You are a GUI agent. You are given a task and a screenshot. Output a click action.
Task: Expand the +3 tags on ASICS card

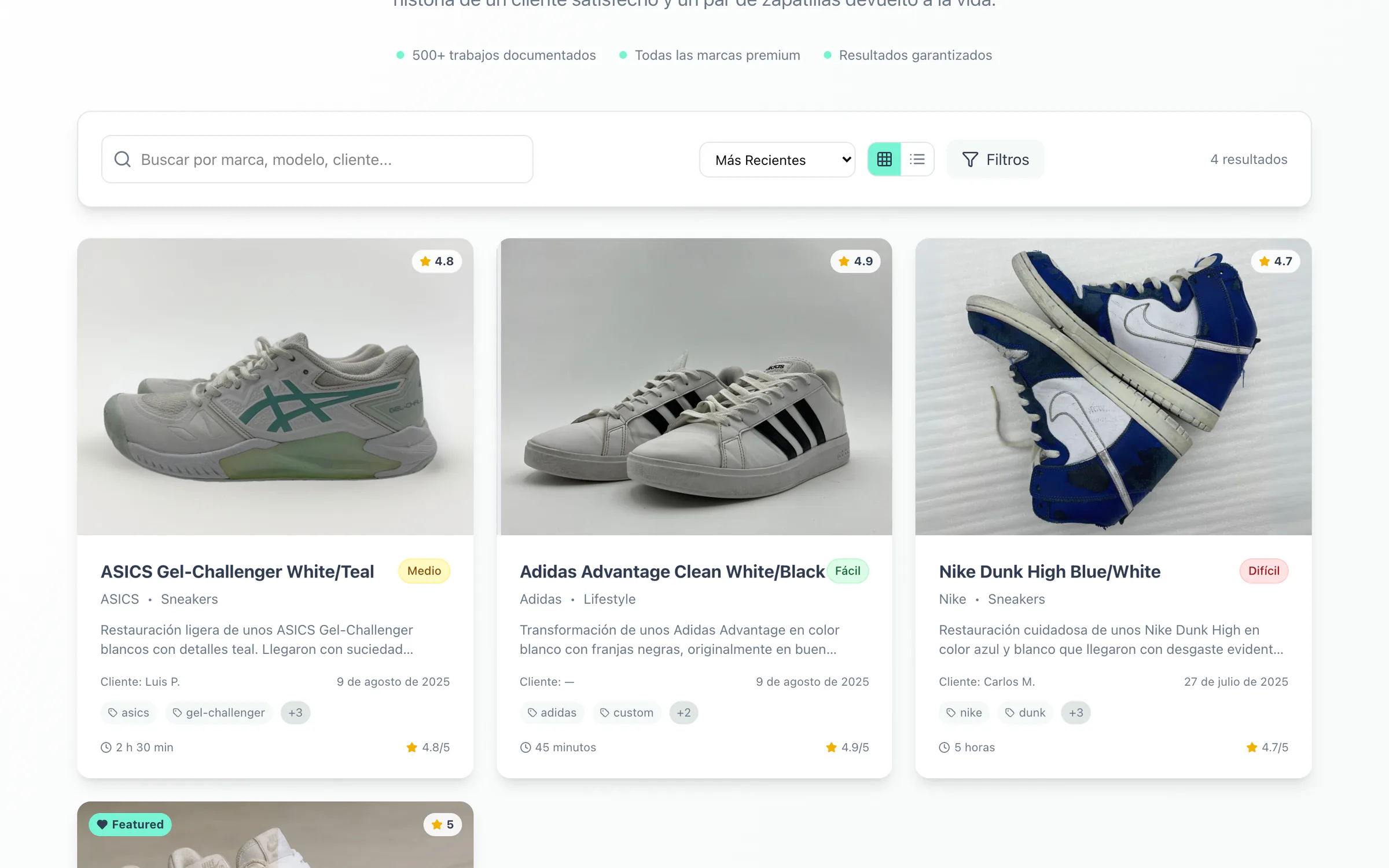(x=295, y=712)
